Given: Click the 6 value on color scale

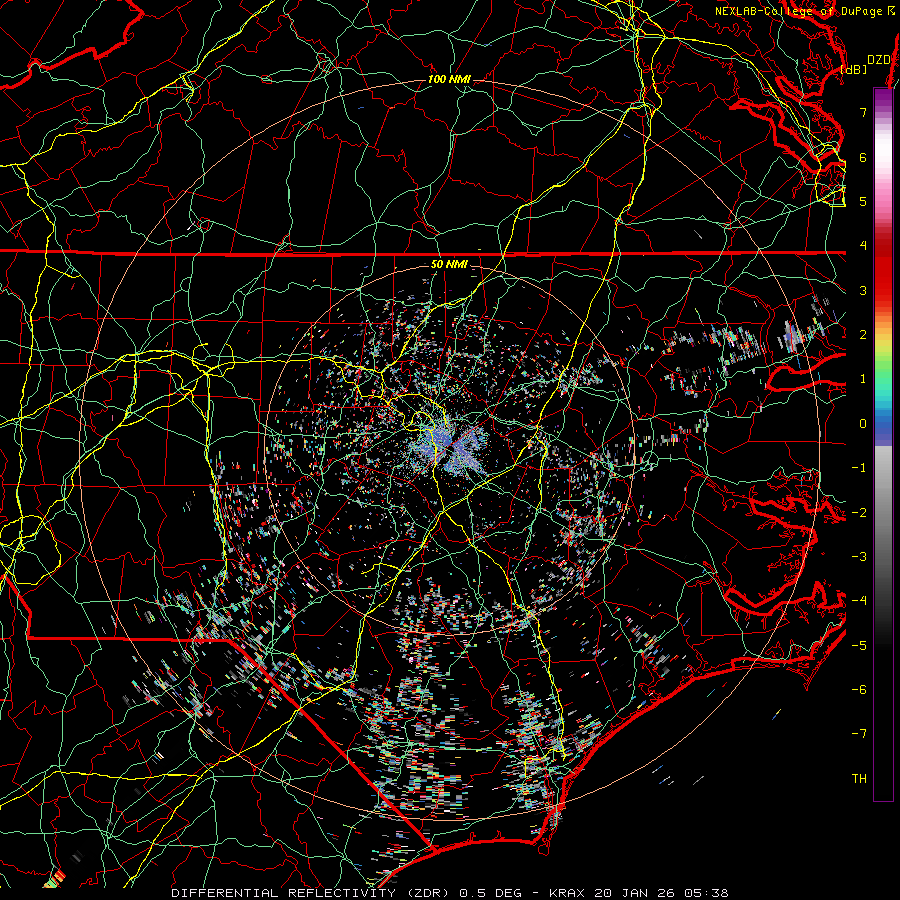Looking at the screenshot, I should pos(863,157).
